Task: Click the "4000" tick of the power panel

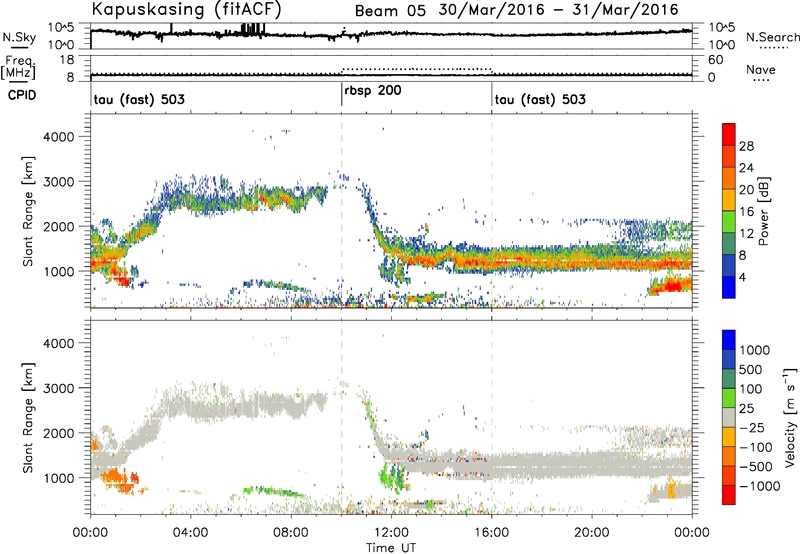Action: point(59,137)
